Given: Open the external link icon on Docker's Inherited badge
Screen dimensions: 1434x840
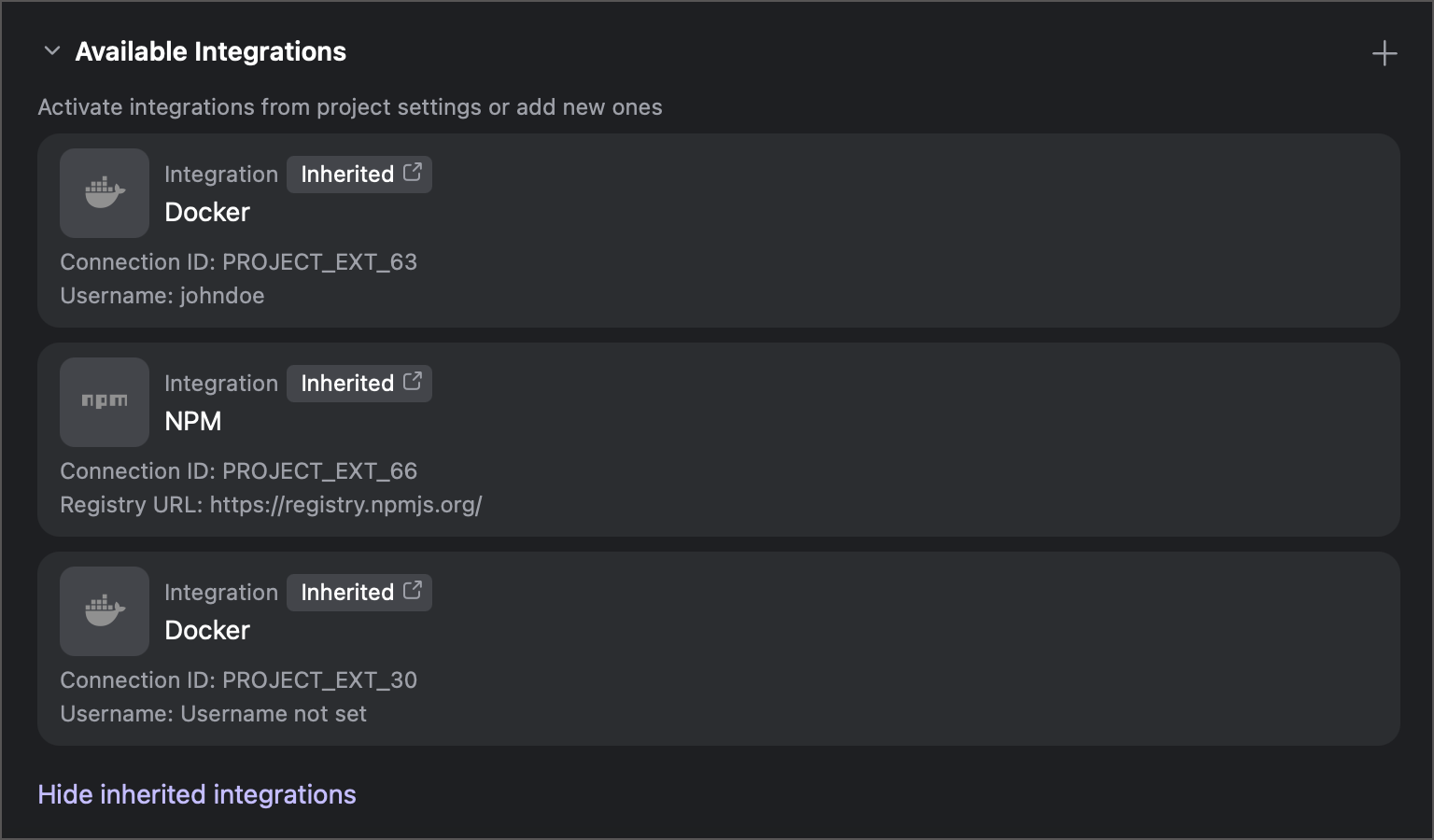Looking at the screenshot, I should point(414,174).
